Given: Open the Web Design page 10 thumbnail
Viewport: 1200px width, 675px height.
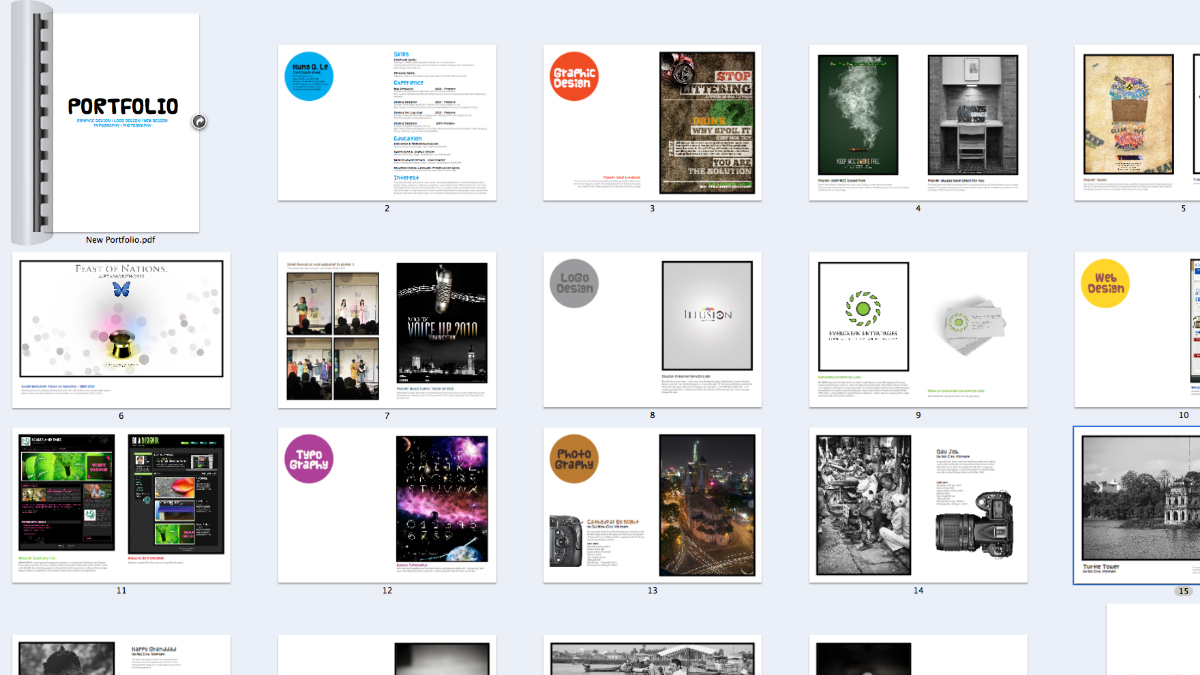Looking at the screenshot, I should coord(1138,330).
